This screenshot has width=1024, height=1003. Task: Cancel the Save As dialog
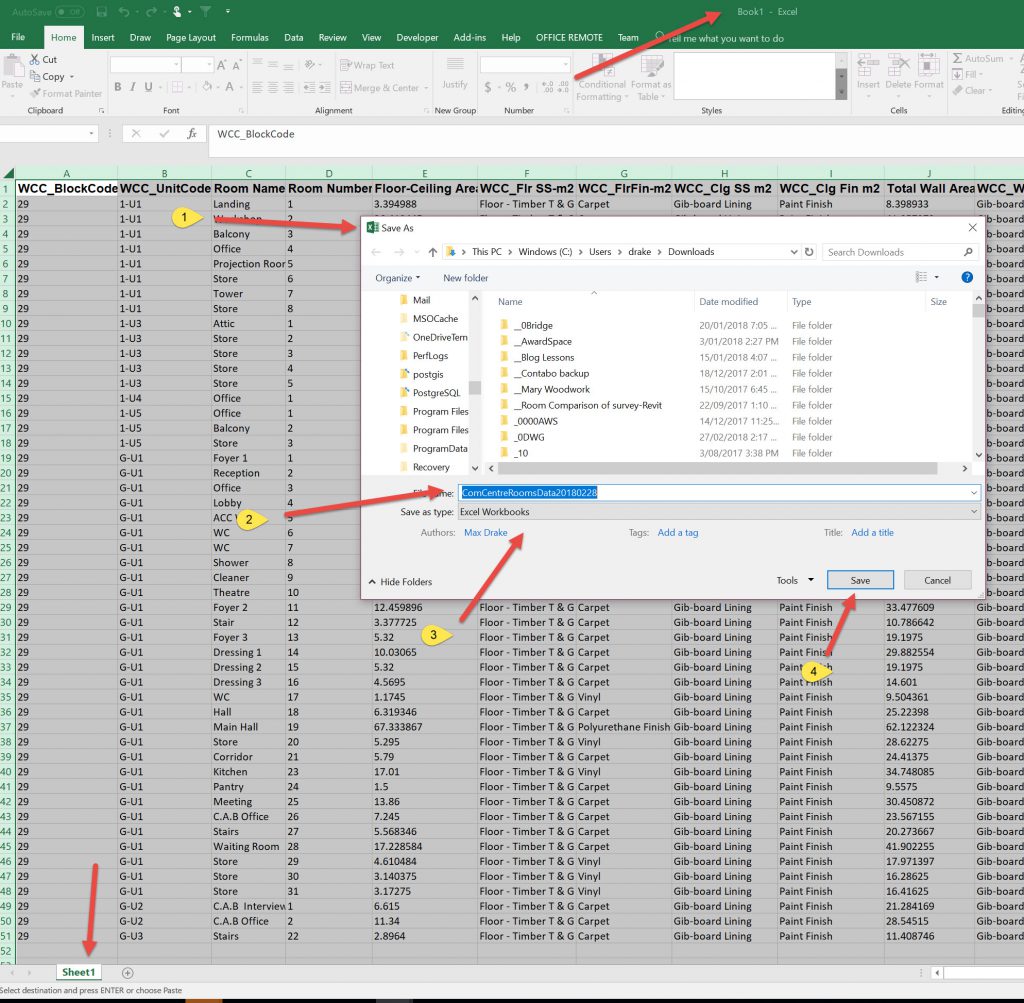click(937, 580)
